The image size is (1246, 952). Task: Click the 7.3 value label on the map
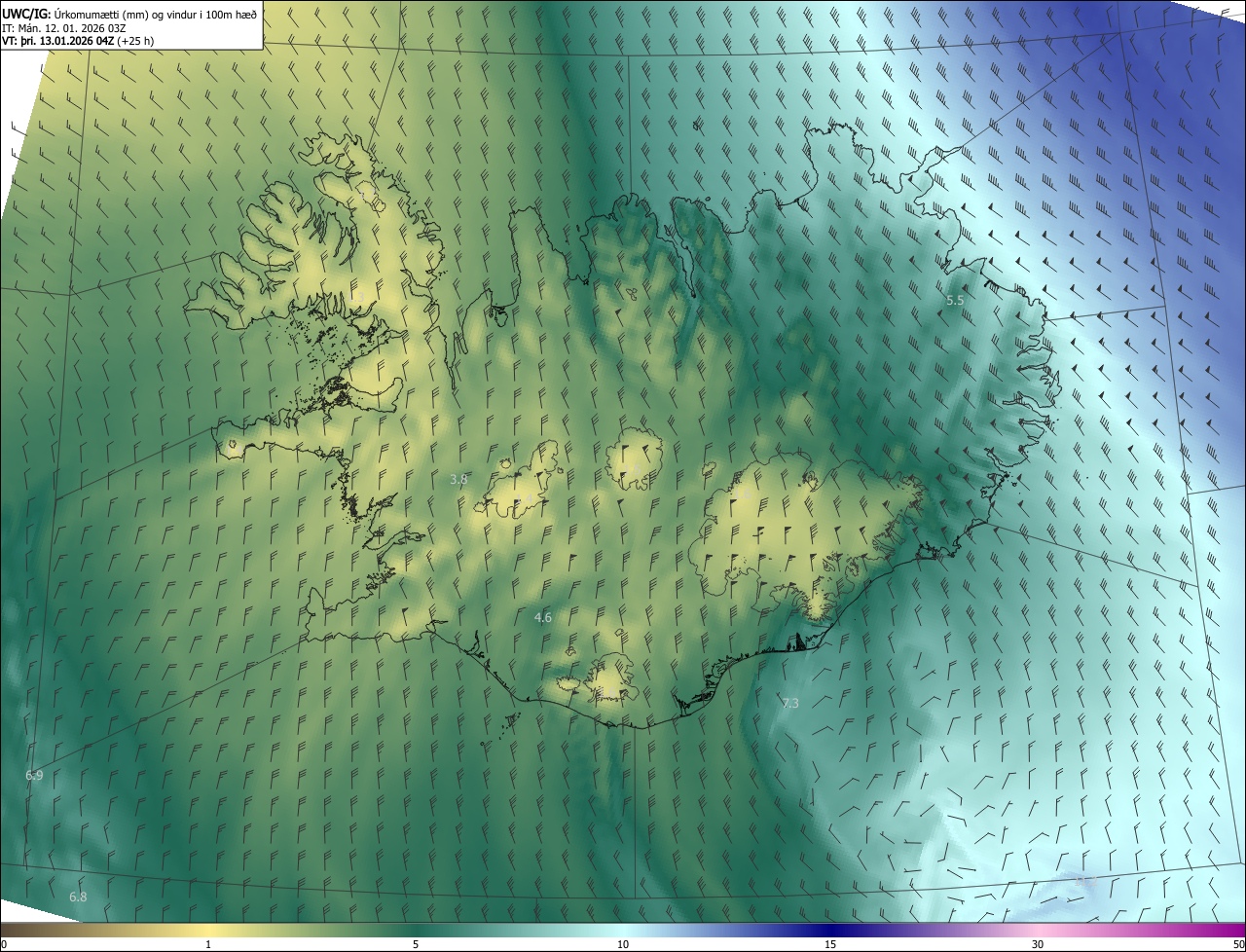point(790,703)
